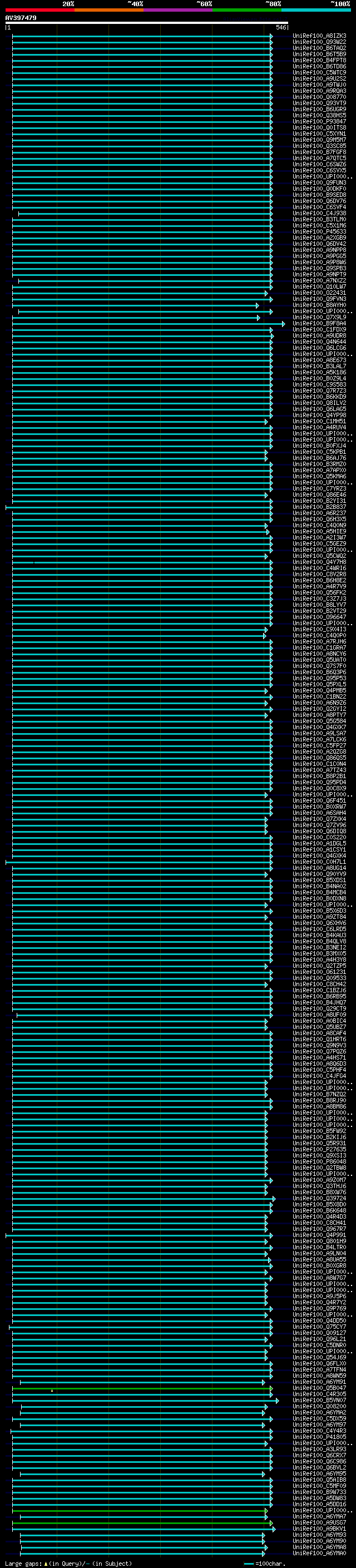Open hit UniRef100_A8IZK3
356x1568 pixels.
pyautogui.click(x=319, y=36)
